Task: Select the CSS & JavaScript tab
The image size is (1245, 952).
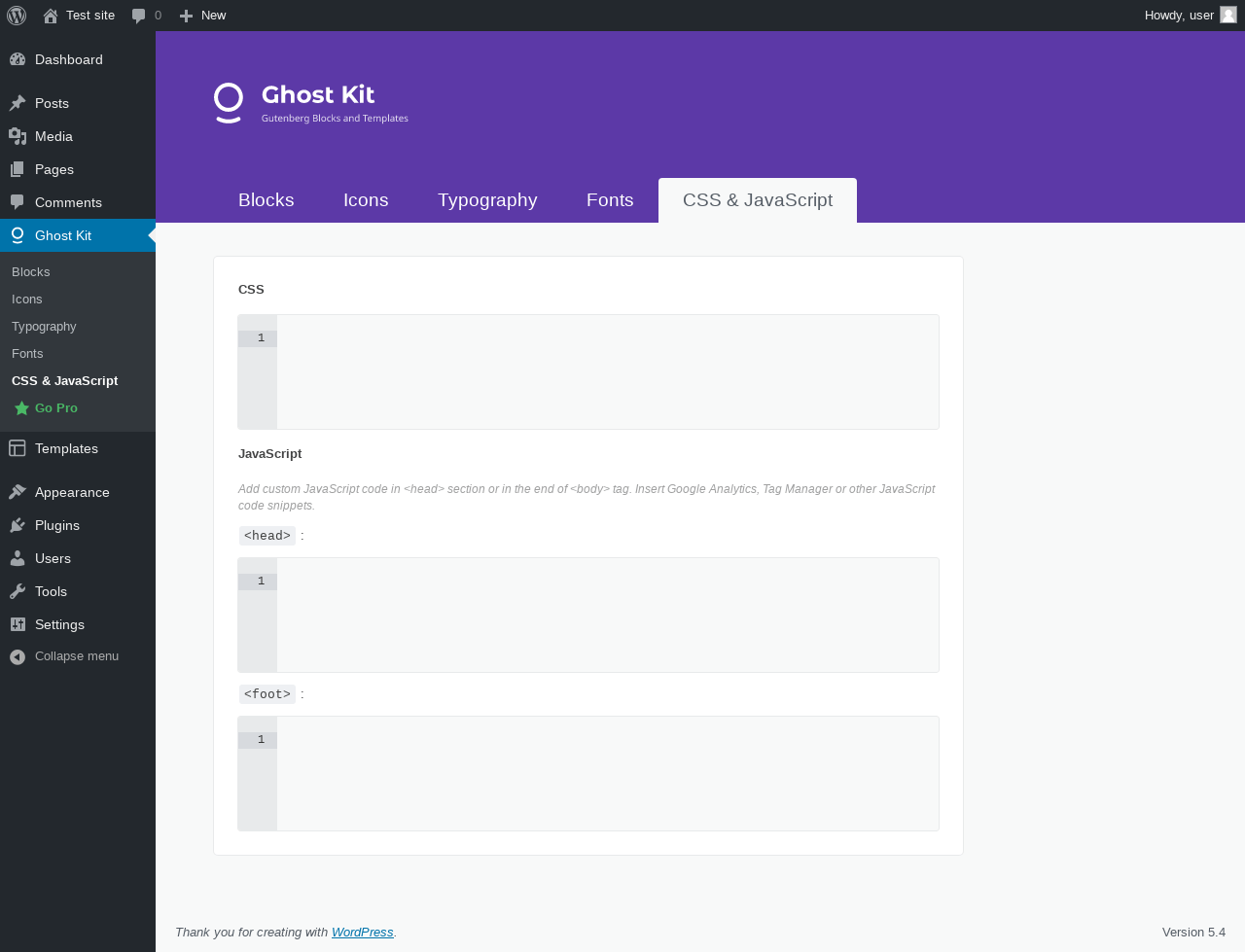Action: tap(758, 200)
